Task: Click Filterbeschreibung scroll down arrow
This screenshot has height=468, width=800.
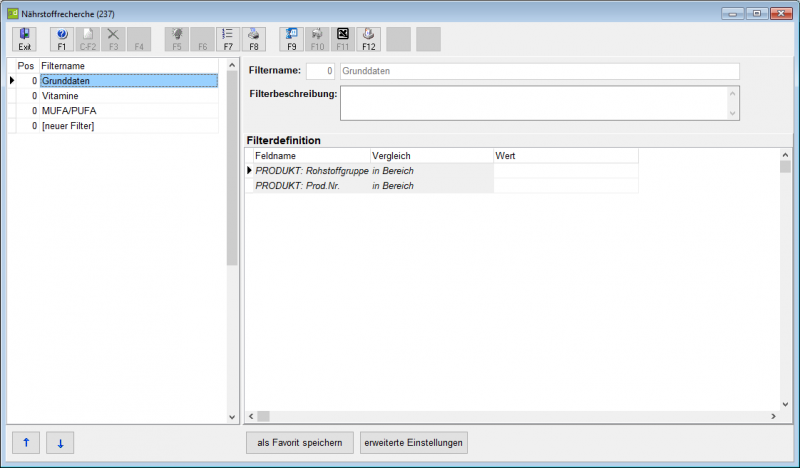Action: [x=733, y=113]
